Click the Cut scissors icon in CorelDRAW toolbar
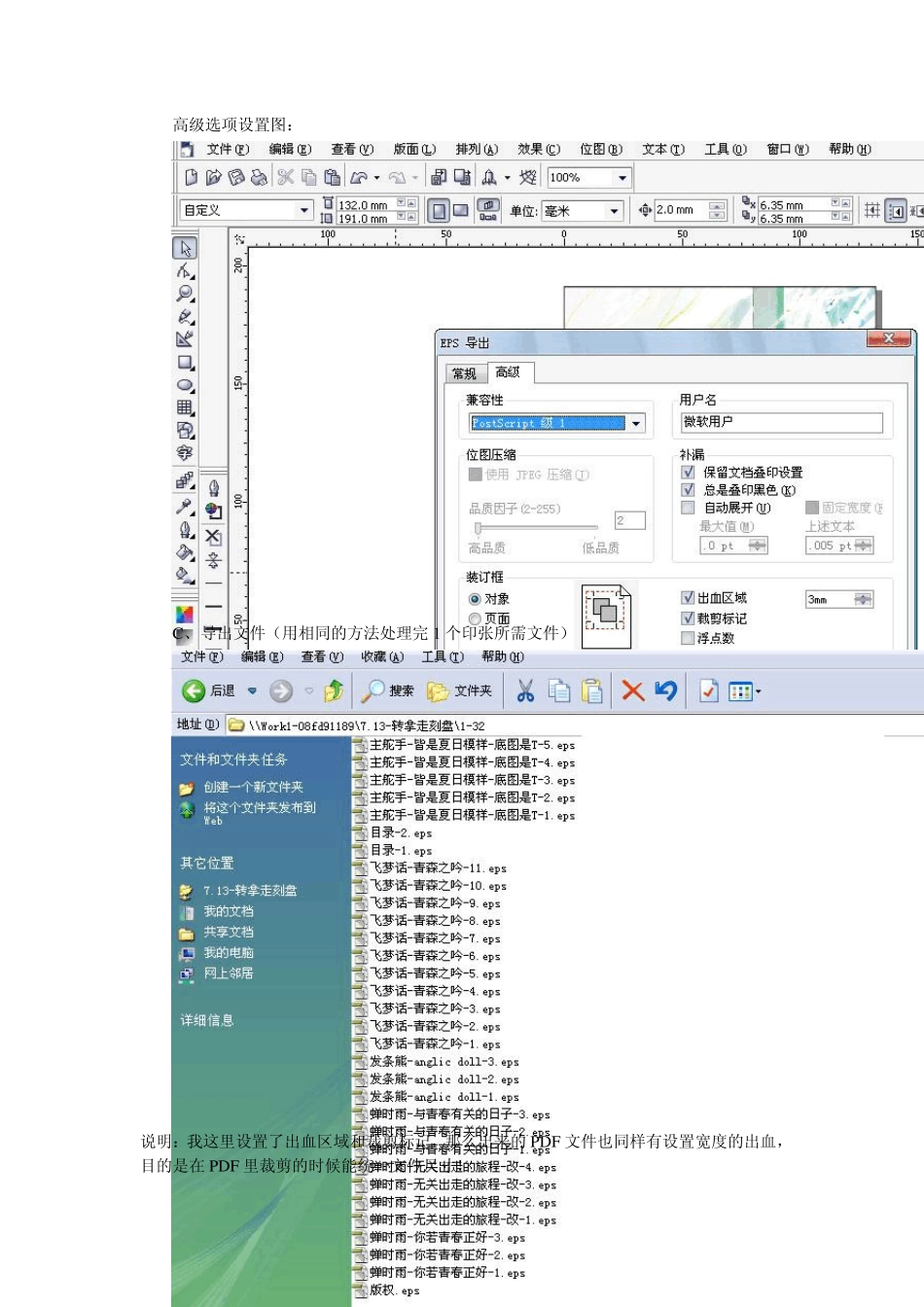924x1307 pixels. click(x=285, y=177)
